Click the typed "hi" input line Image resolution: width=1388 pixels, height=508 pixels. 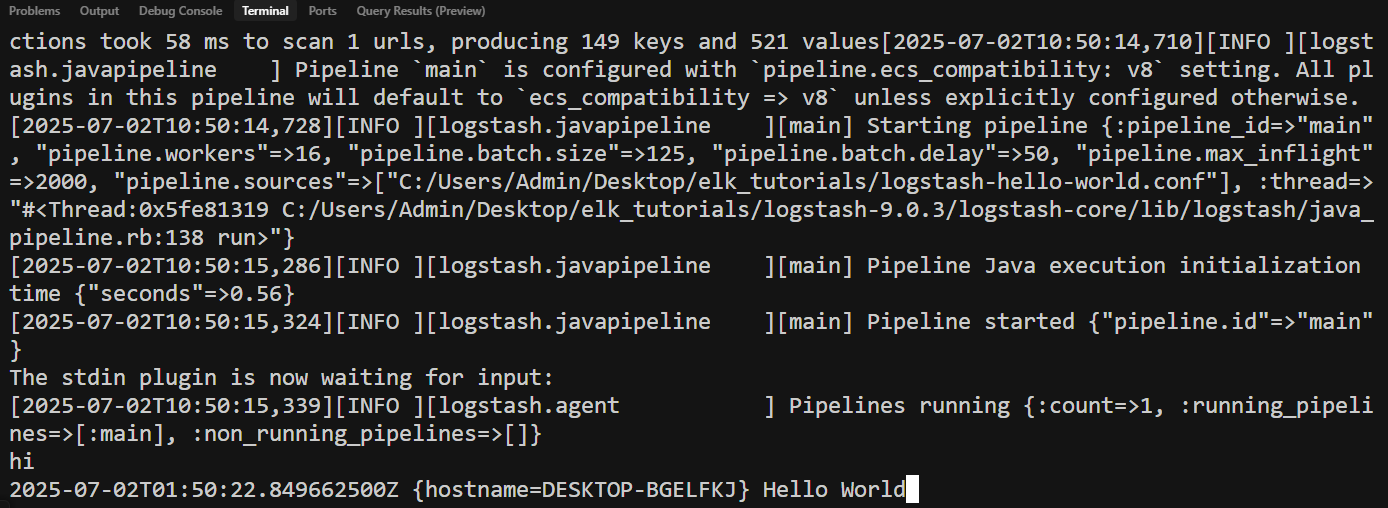(22, 462)
